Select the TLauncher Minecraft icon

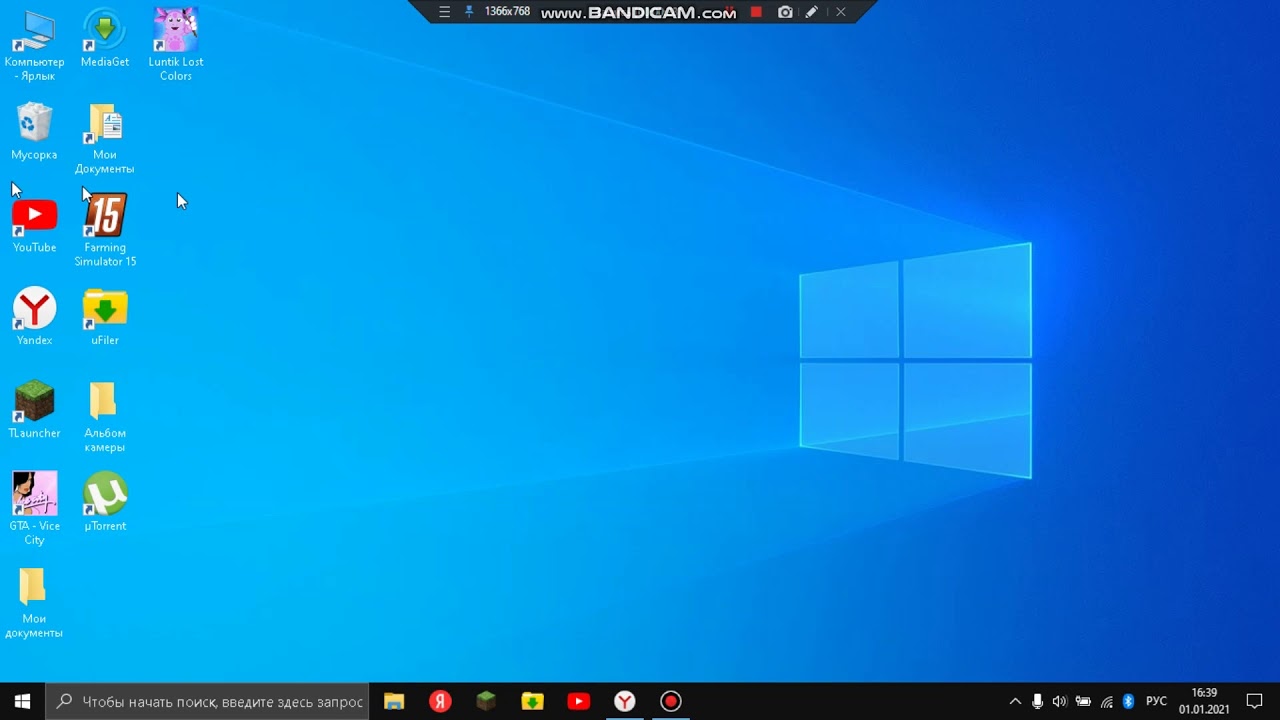(x=34, y=410)
